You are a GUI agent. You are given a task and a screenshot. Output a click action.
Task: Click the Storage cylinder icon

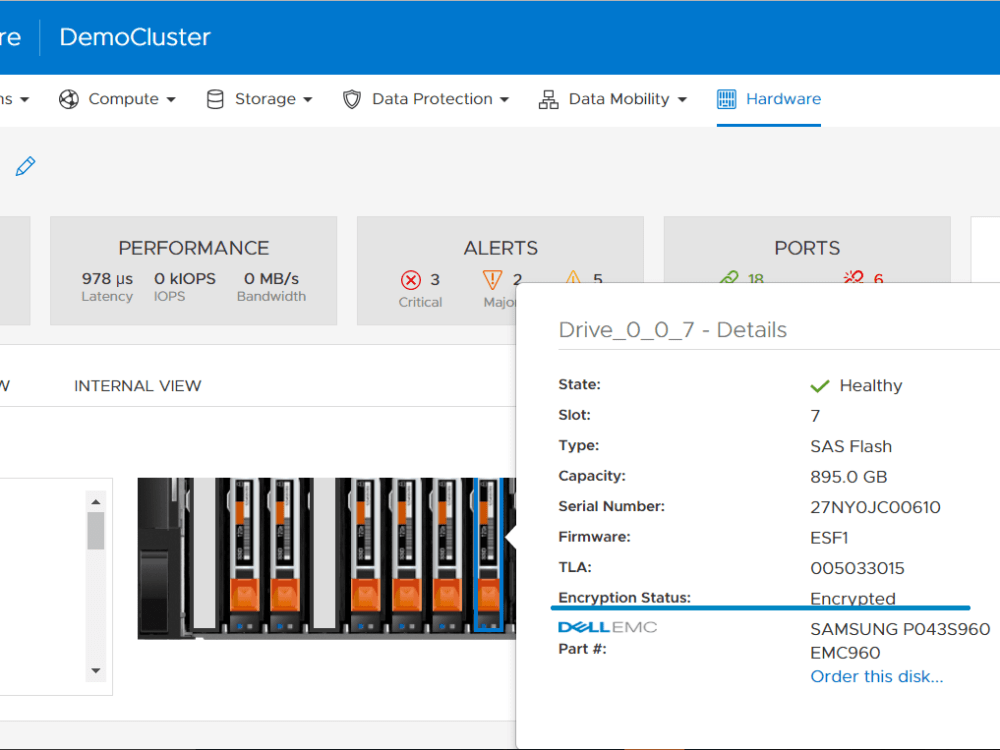coord(216,99)
